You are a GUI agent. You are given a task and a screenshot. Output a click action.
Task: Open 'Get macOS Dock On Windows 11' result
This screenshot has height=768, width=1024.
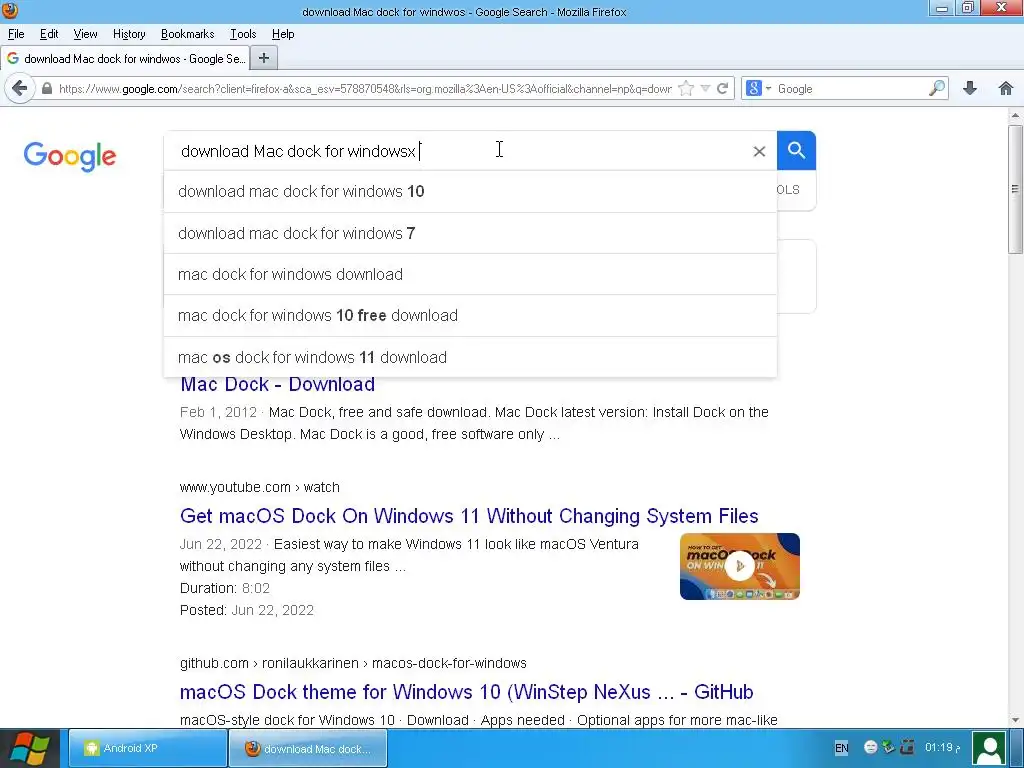click(x=469, y=516)
